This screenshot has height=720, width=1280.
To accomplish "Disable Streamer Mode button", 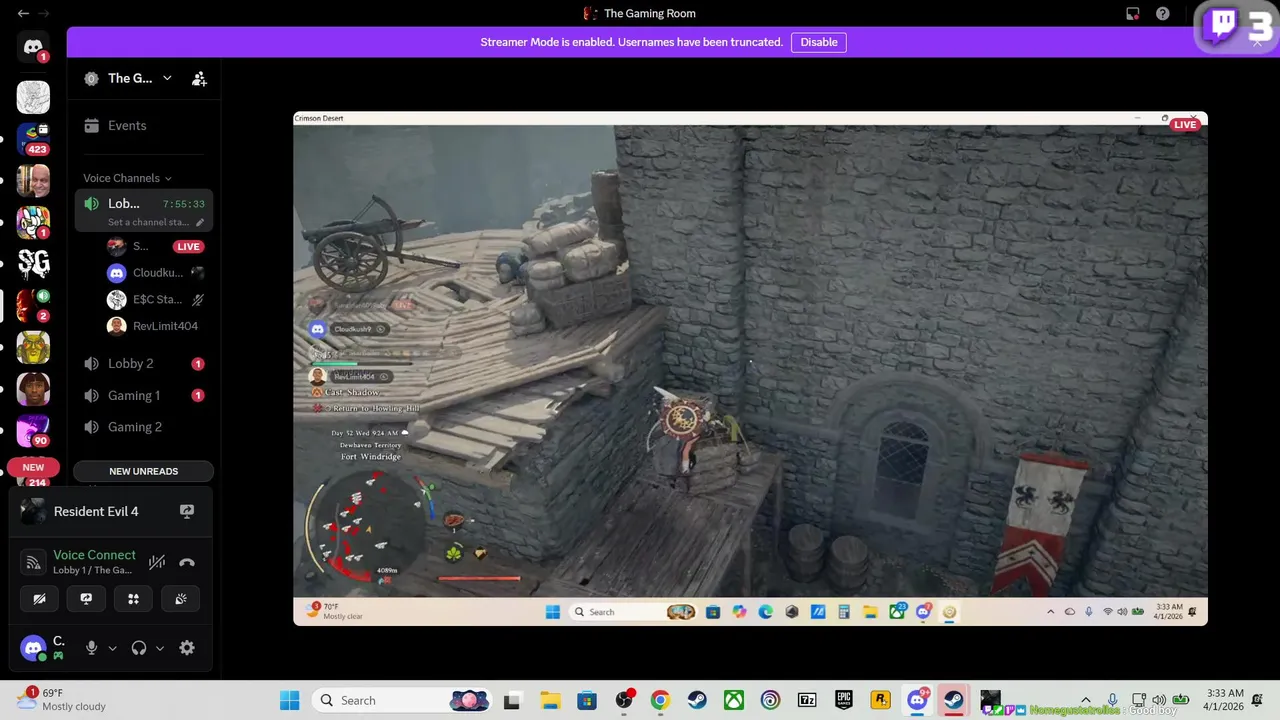I will 819,42.
